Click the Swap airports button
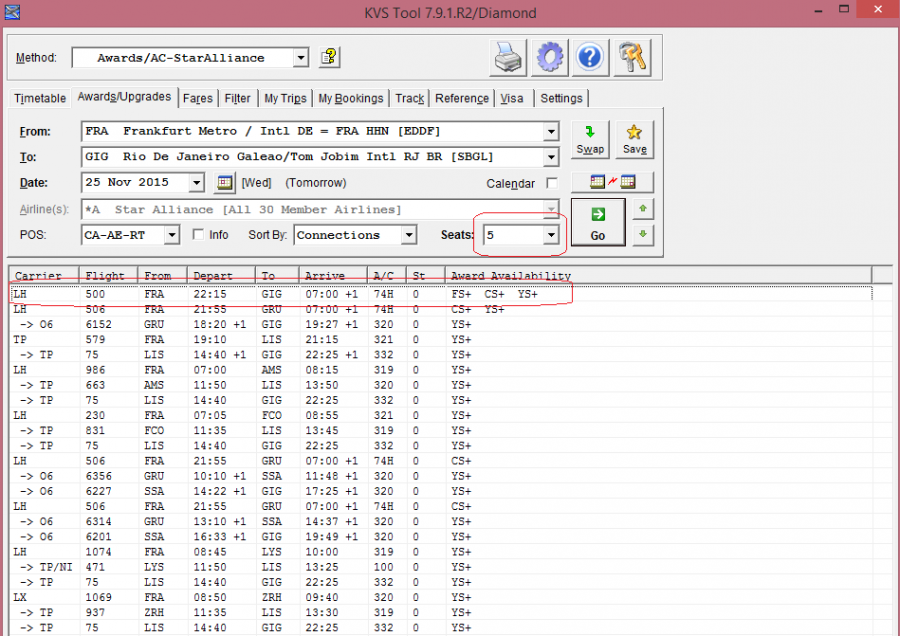This screenshot has height=636, width=900. tap(590, 139)
